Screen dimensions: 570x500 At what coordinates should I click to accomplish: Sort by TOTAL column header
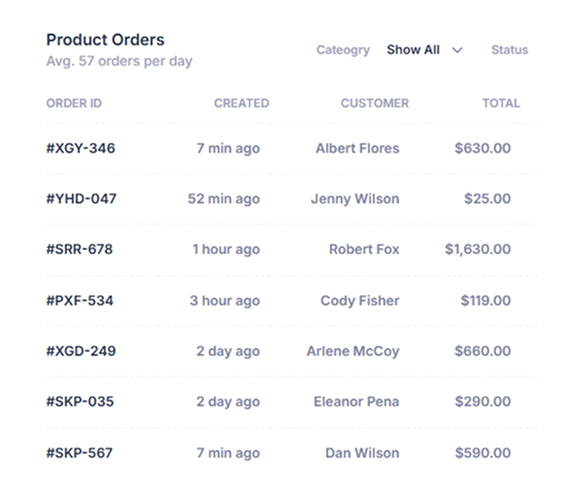(x=501, y=103)
